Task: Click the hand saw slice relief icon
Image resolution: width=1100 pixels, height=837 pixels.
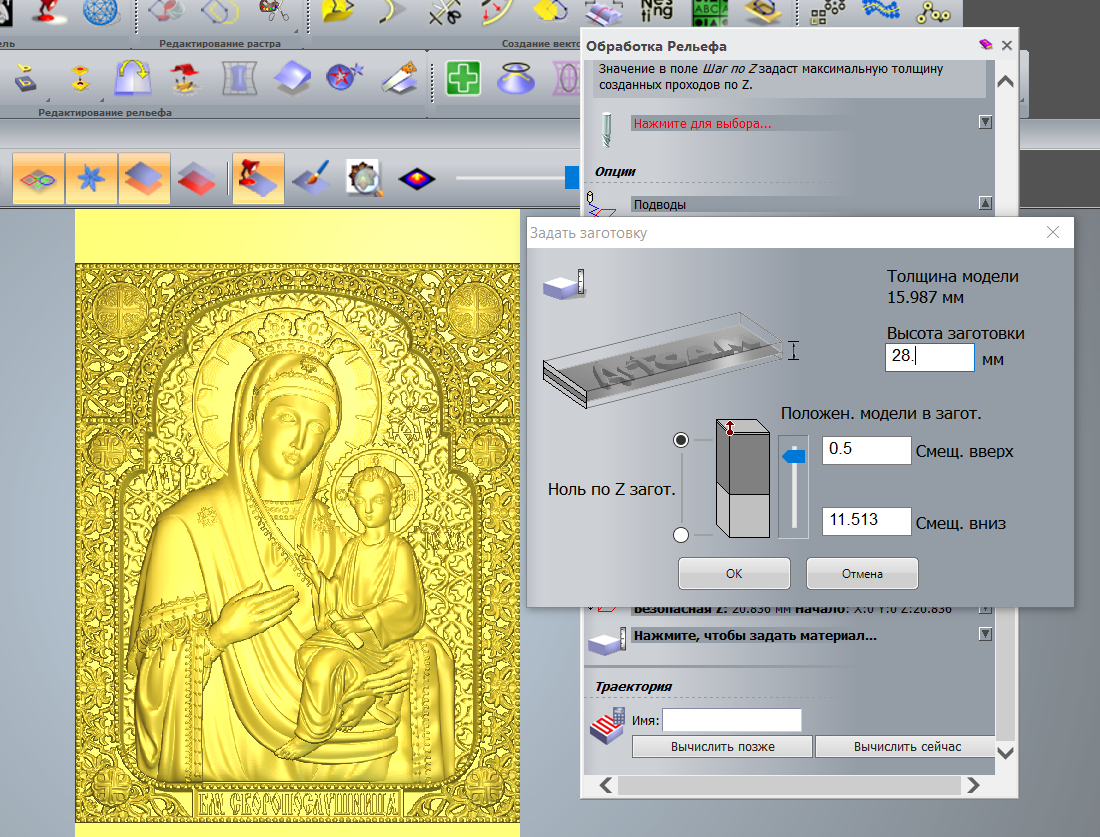Action: [x=399, y=77]
